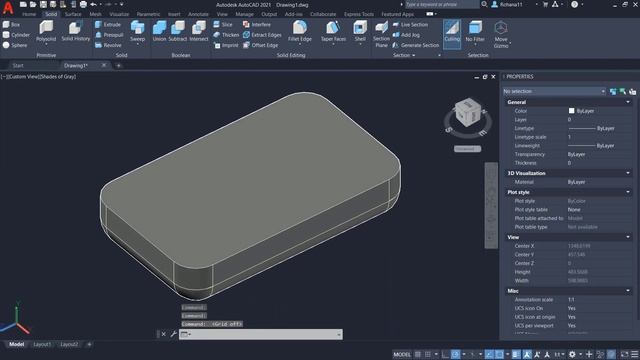Click the Union boolean tool
This screenshot has width=640, height=360.
click(x=159, y=31)
